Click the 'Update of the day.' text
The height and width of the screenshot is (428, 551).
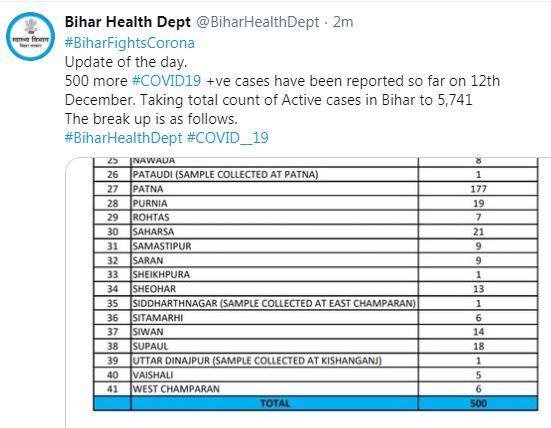click(x=126, y=62)
